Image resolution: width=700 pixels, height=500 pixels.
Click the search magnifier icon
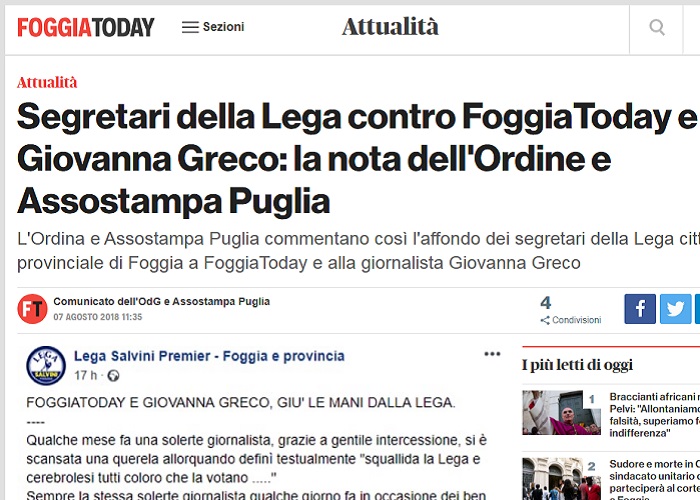(x=656, y=27)
